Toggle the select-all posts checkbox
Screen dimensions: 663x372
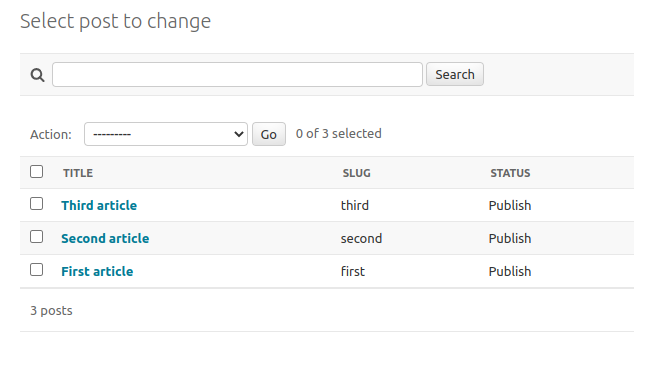36,172
